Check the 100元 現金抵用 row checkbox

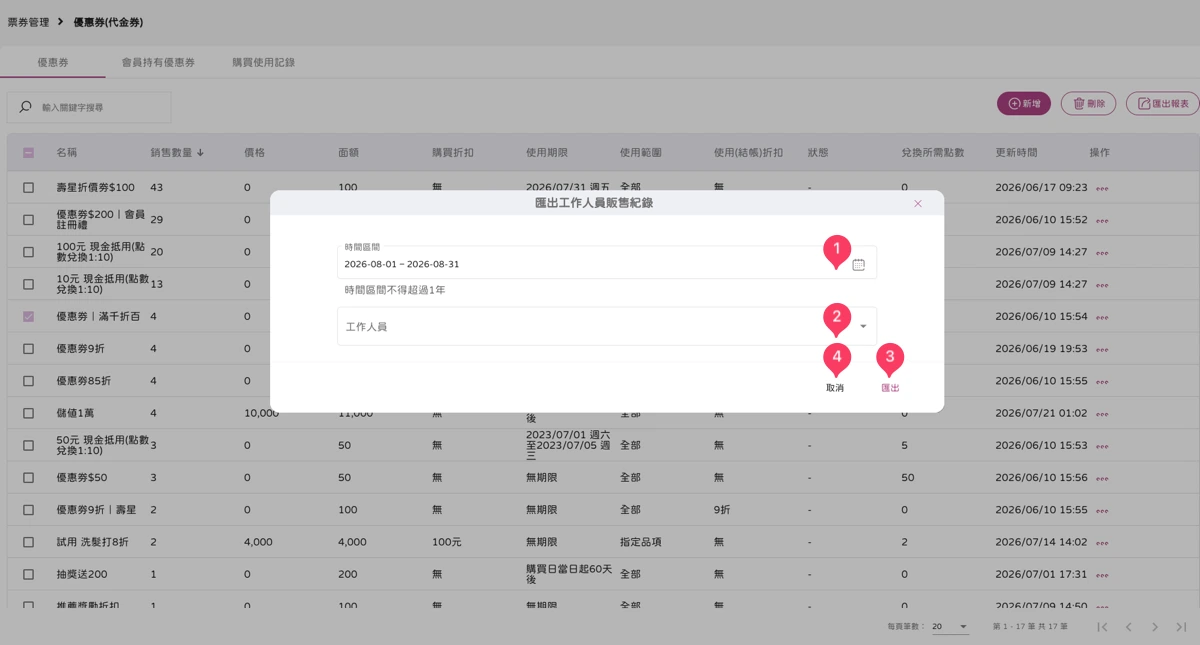coord(28,252)
